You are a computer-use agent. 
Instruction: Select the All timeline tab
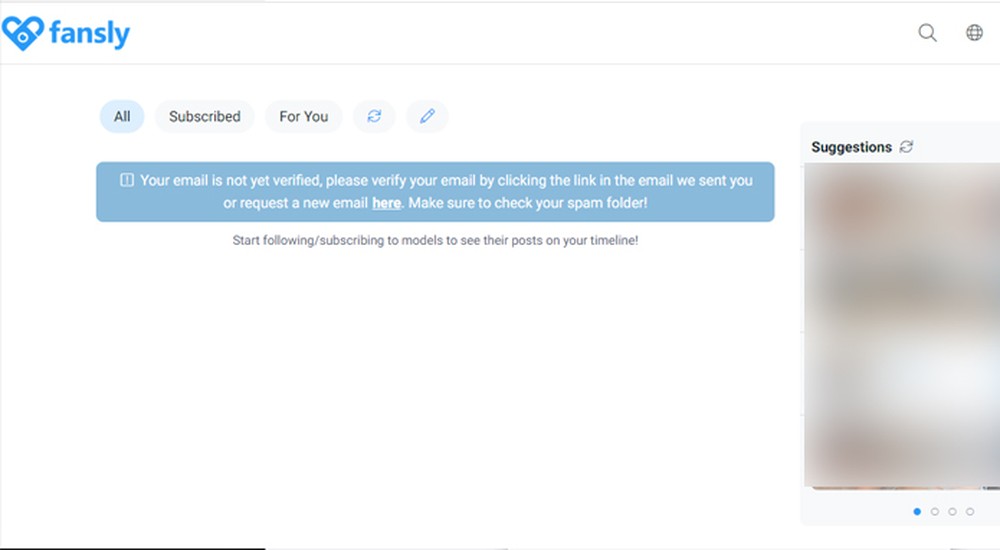[122, 116]
